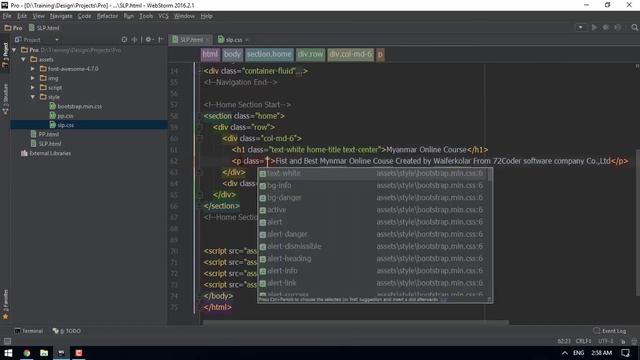Expand the script folder
Screen dimensions: 640x360
pyautogui.click(x=33, y=88)
